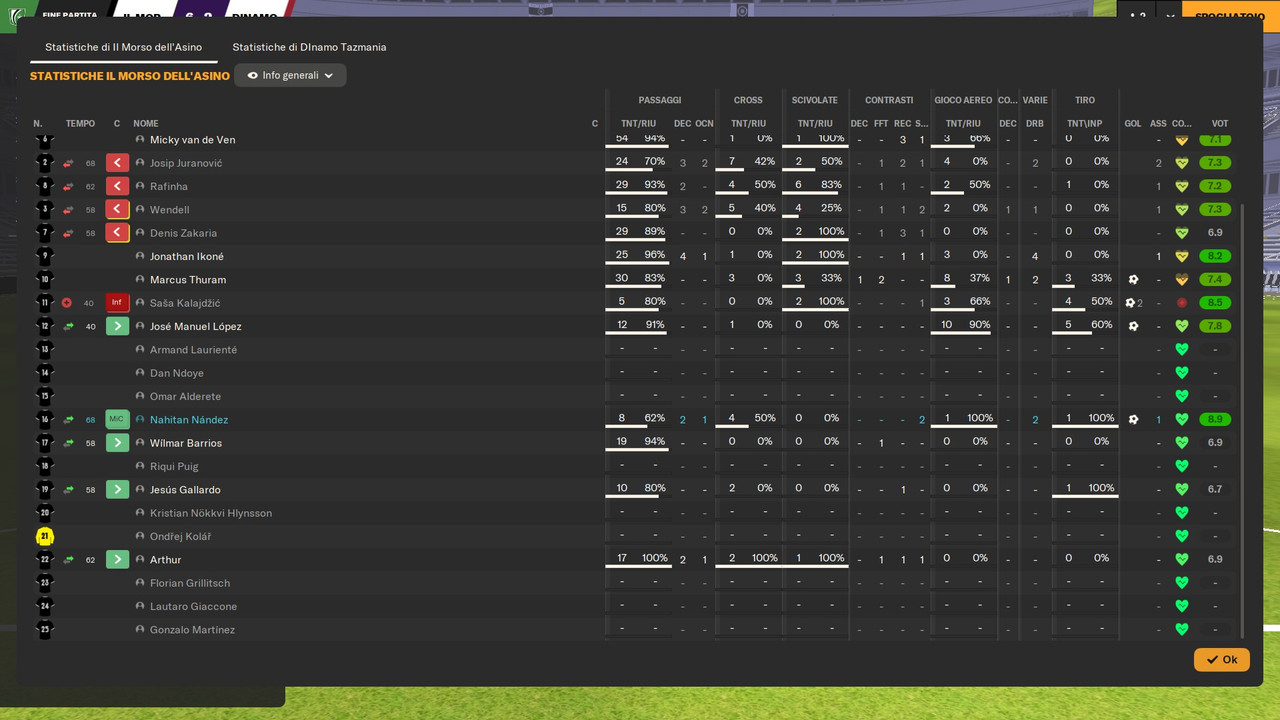Click substituted-off arrow for Rafinha
This screenshot has height=720, width=1280.
tap(118, 186)
